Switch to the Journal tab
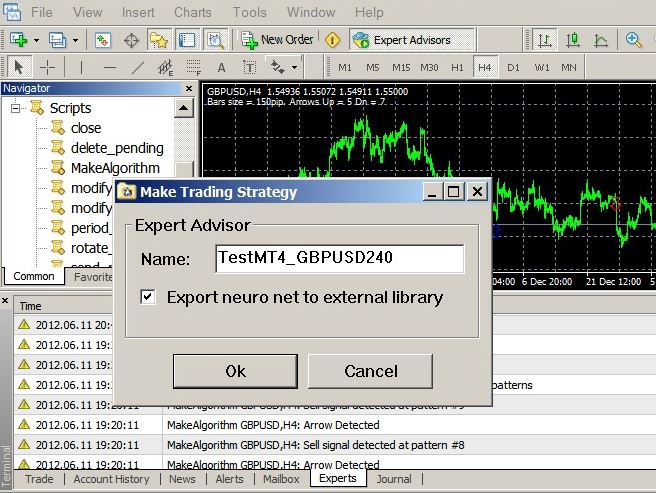The image size is (656, 493). (x=394, y=479)
